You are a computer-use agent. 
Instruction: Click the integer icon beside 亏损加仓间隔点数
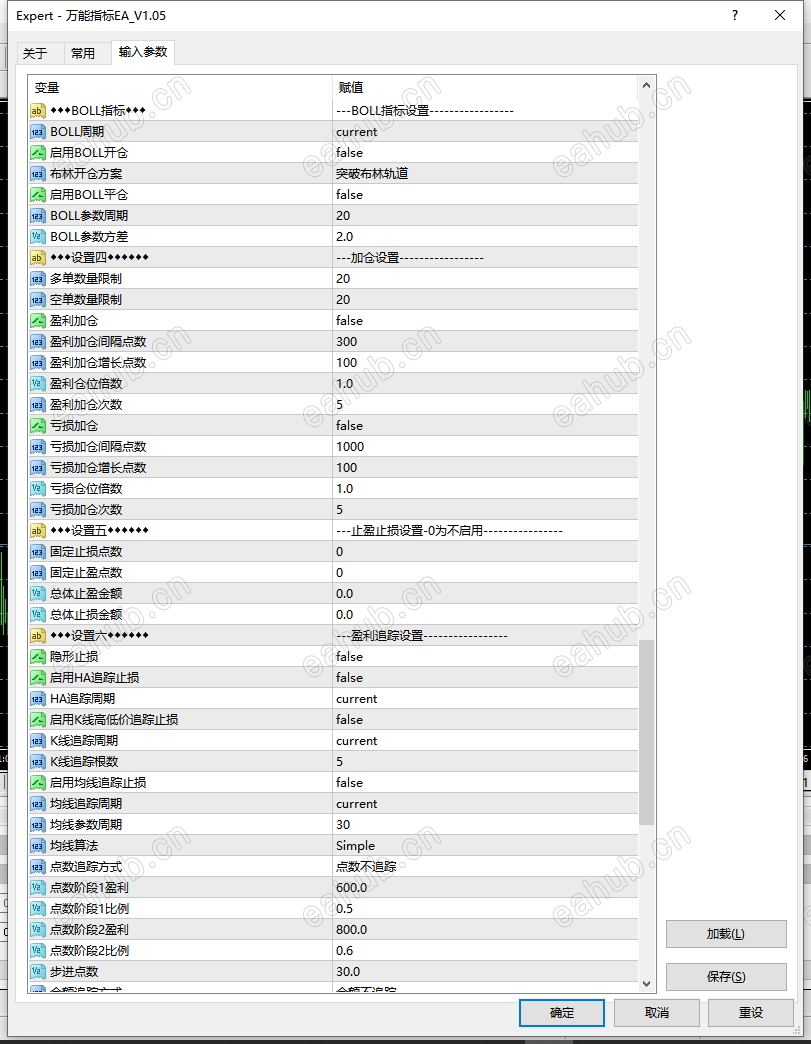click(38, 447)
